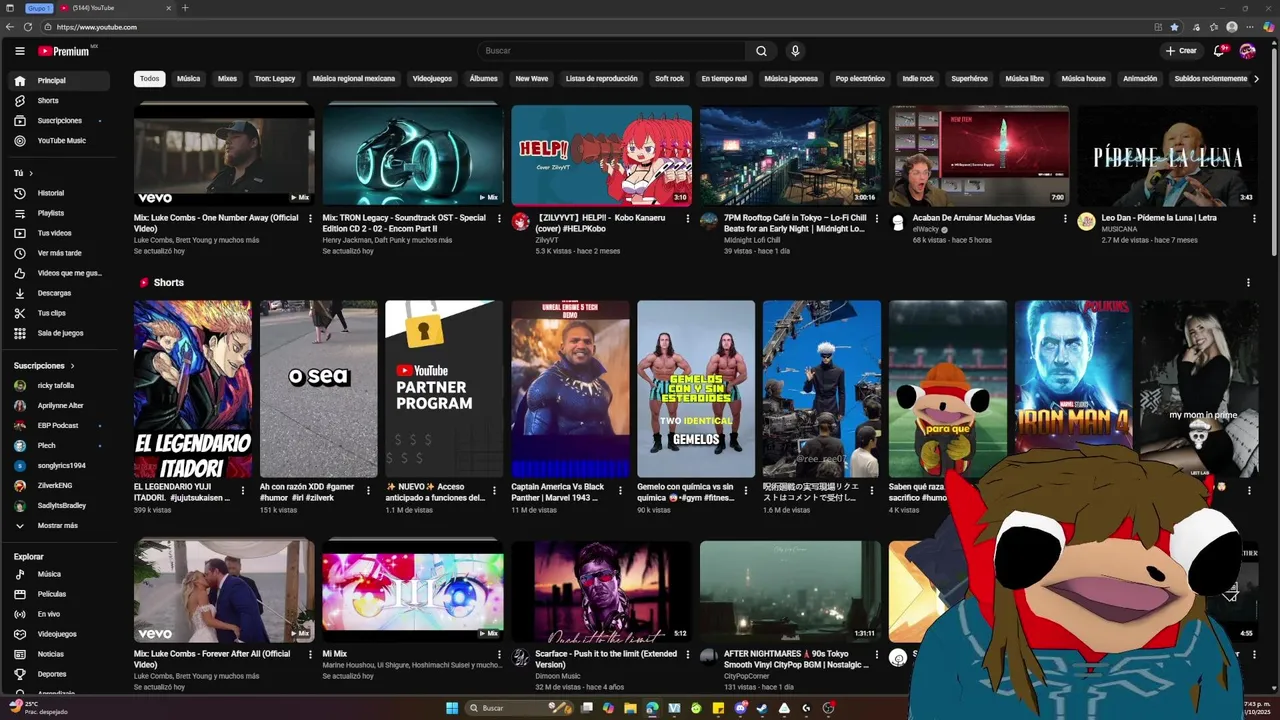This screenshot has width=1280, height=720.
Task: Open YouTube Music from the sidebar
Action: pyautogui.click(x=60, y=141)
